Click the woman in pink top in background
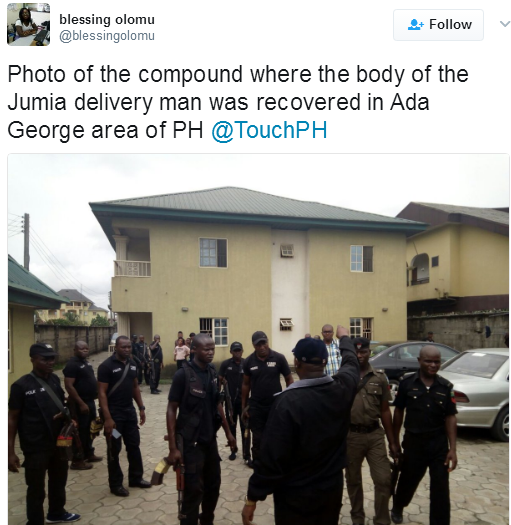 coord(181,354)
